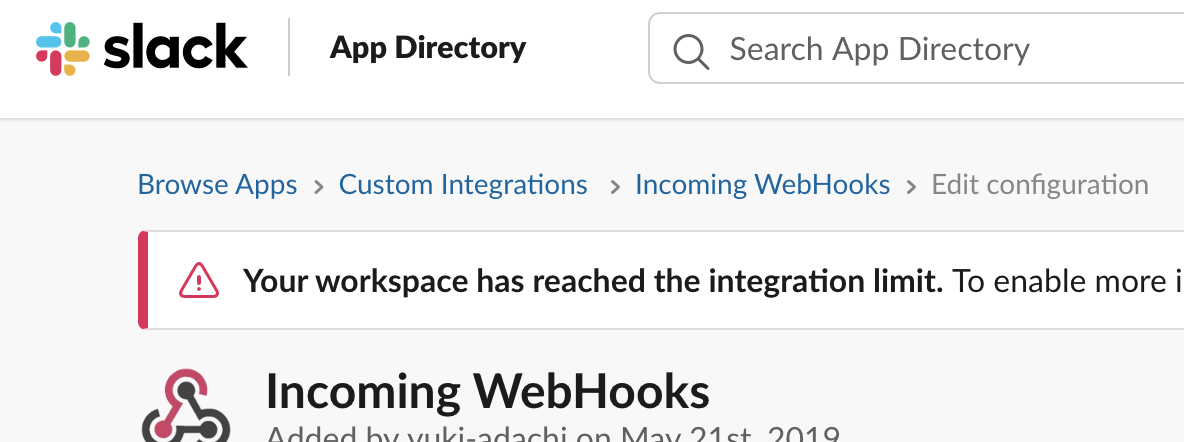Click the warning triangle alert icon
This screenshot has width=1184, height=442.
199,280
